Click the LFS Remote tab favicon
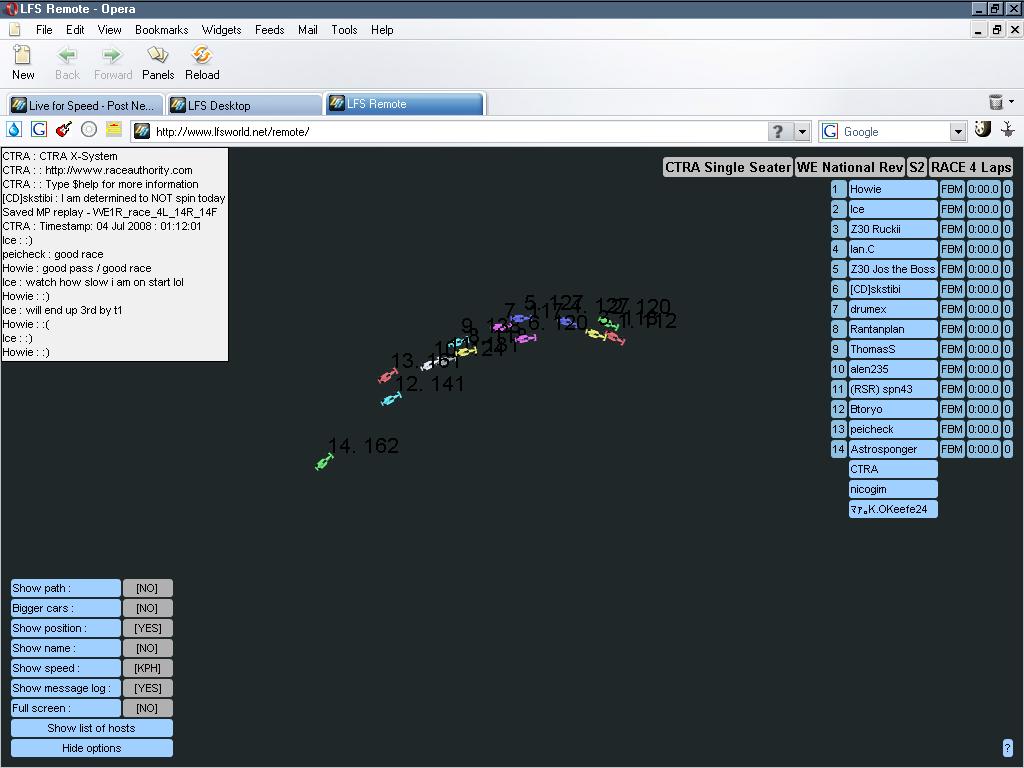The height and width of the screenshot is (768, 1024). [337, 103]
